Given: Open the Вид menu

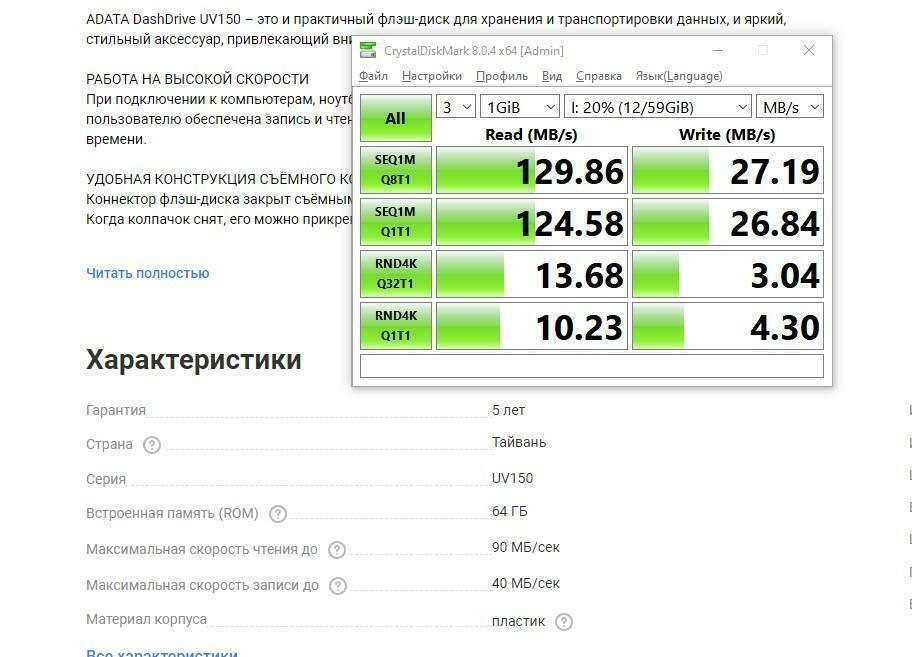Looking at the screenshot, I should click(552, 76).
